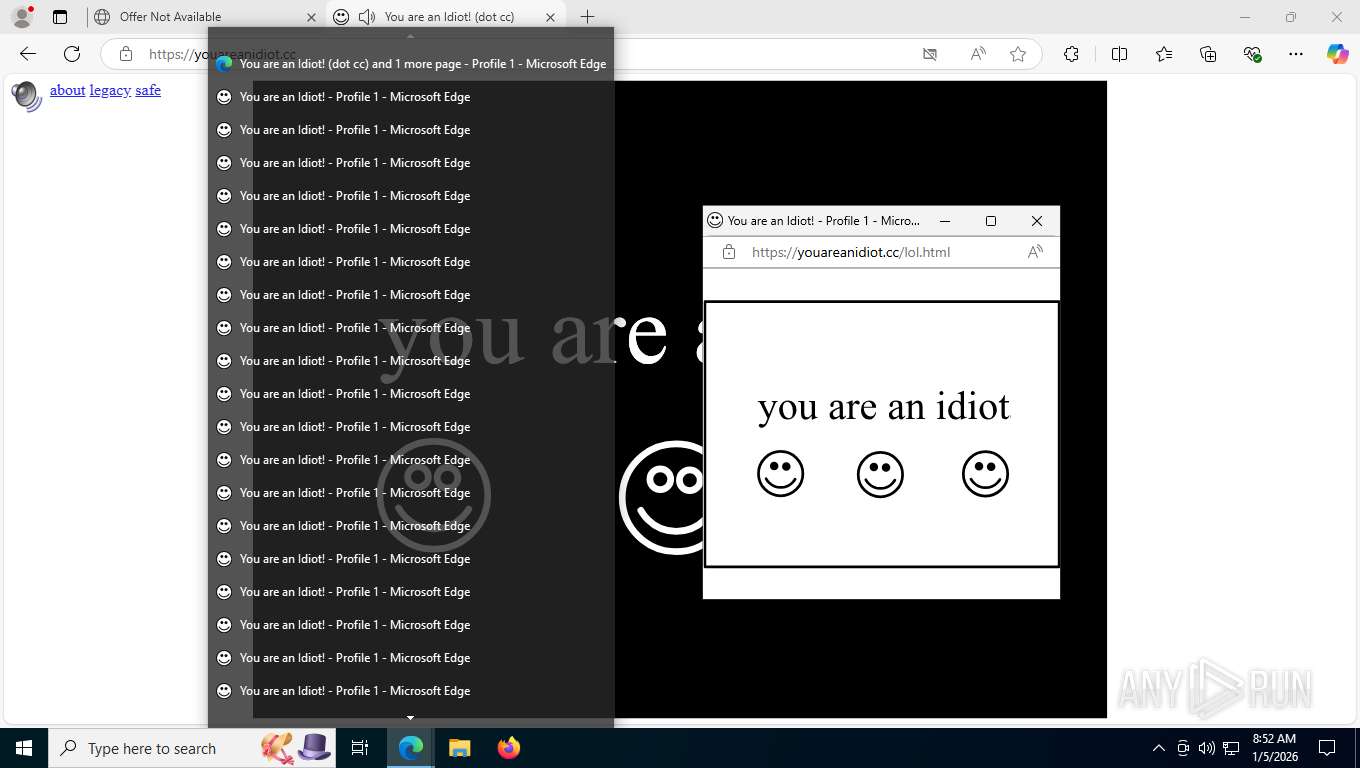The image size is (1360, 768).
Task: Open the tab actions menu icon
Action: point(60,17)
